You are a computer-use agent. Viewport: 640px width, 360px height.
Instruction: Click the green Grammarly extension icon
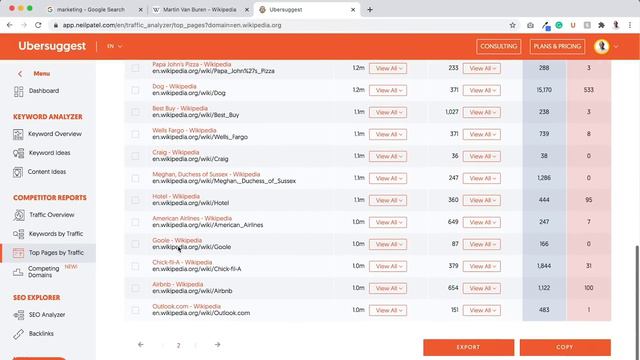click(x=559, y=25)
